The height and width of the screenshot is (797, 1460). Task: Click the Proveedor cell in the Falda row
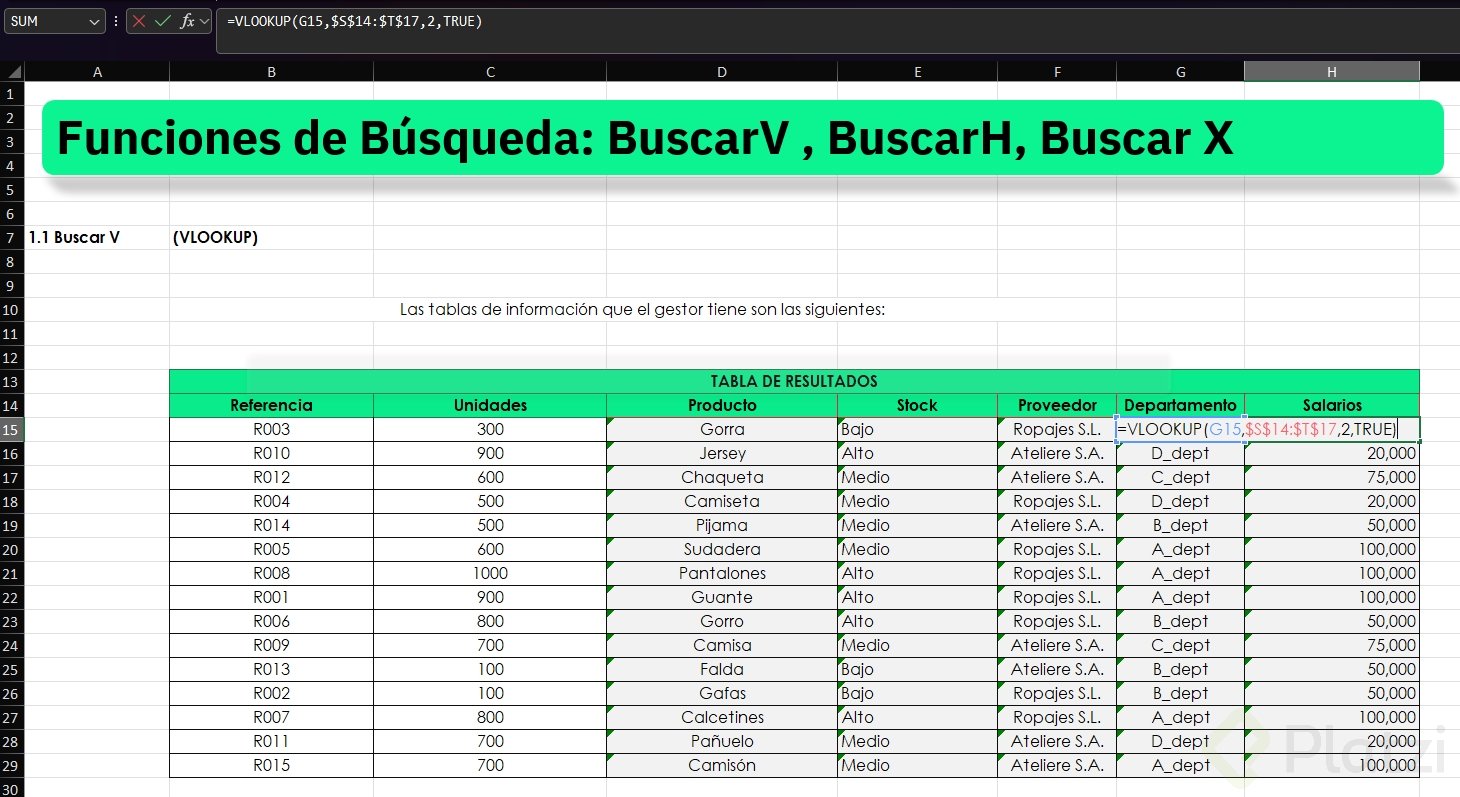1057,669
